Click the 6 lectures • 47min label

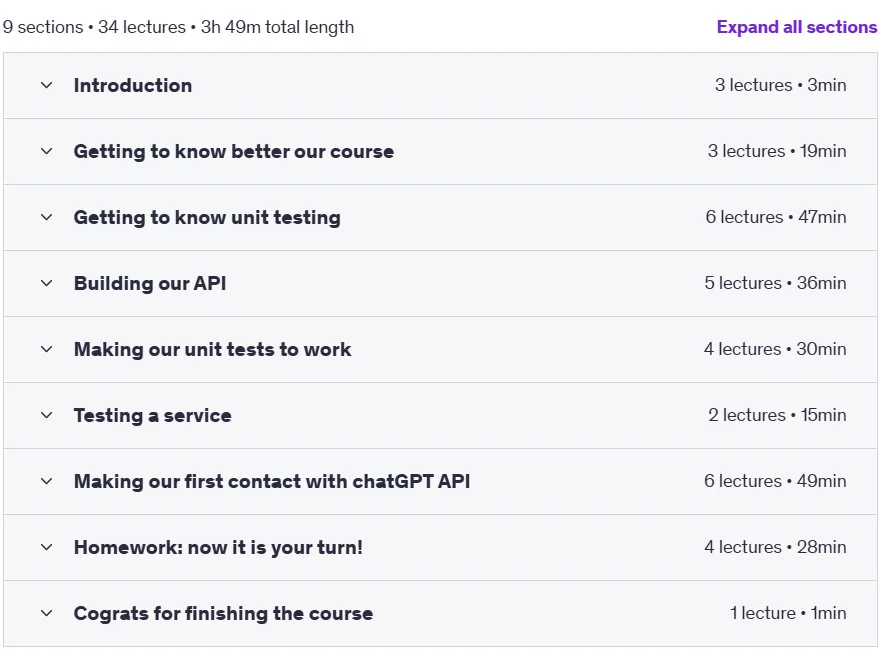[x=776, y=217]
